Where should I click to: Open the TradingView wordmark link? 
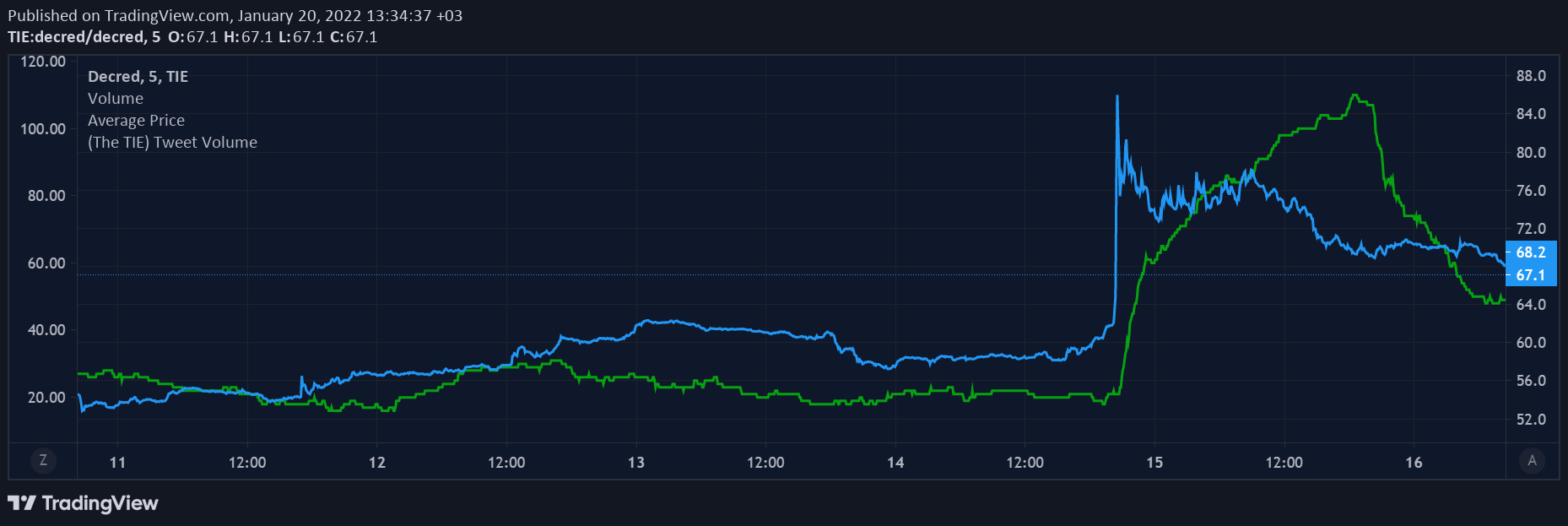coord(100,503)
